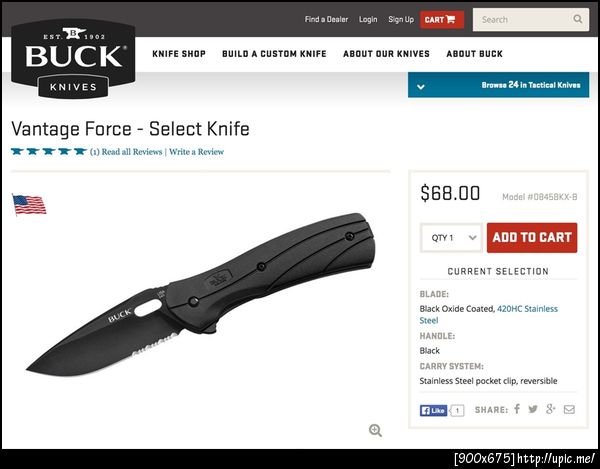
Task: Click the Add to Cart button
Action: 532,238
